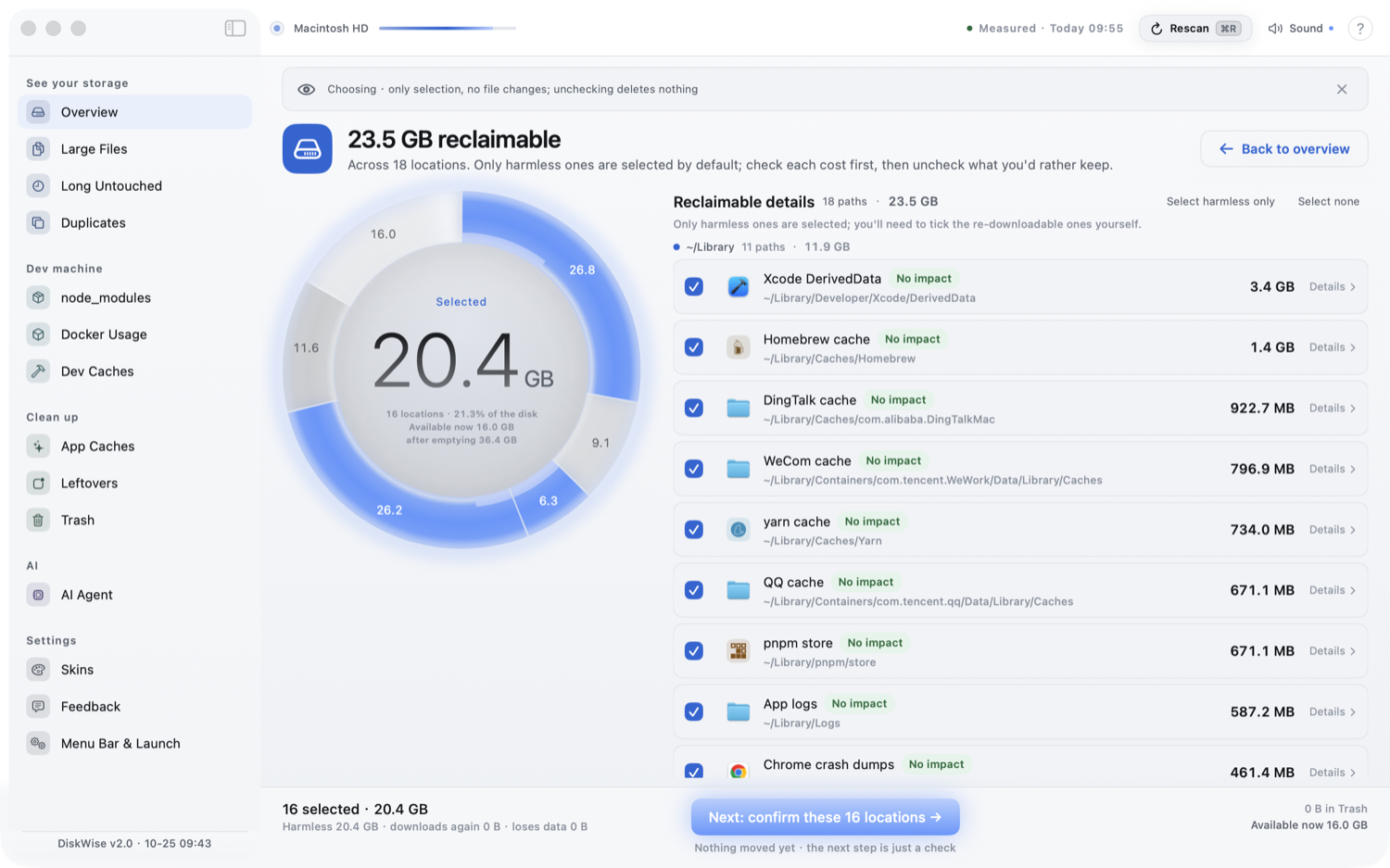This screenshot has width=1390, height=868.
Task: Click the Xcode DerivedData app icon
Action: (x=738, y=287)
